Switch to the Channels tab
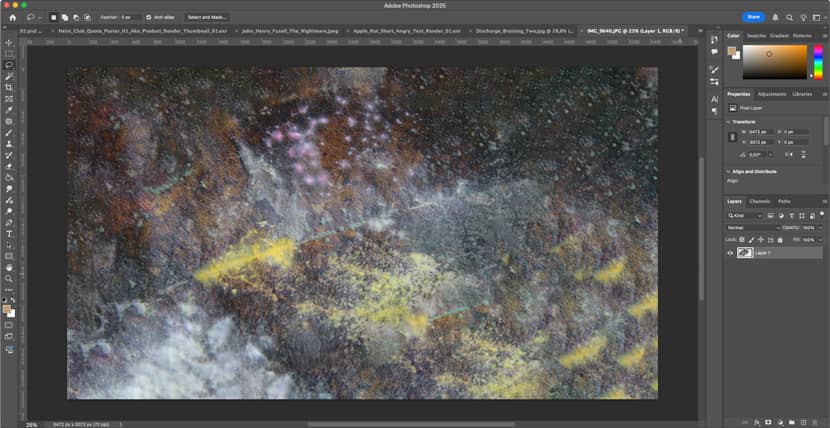Viewport: 830px width, 428px height. coord(760,201)
